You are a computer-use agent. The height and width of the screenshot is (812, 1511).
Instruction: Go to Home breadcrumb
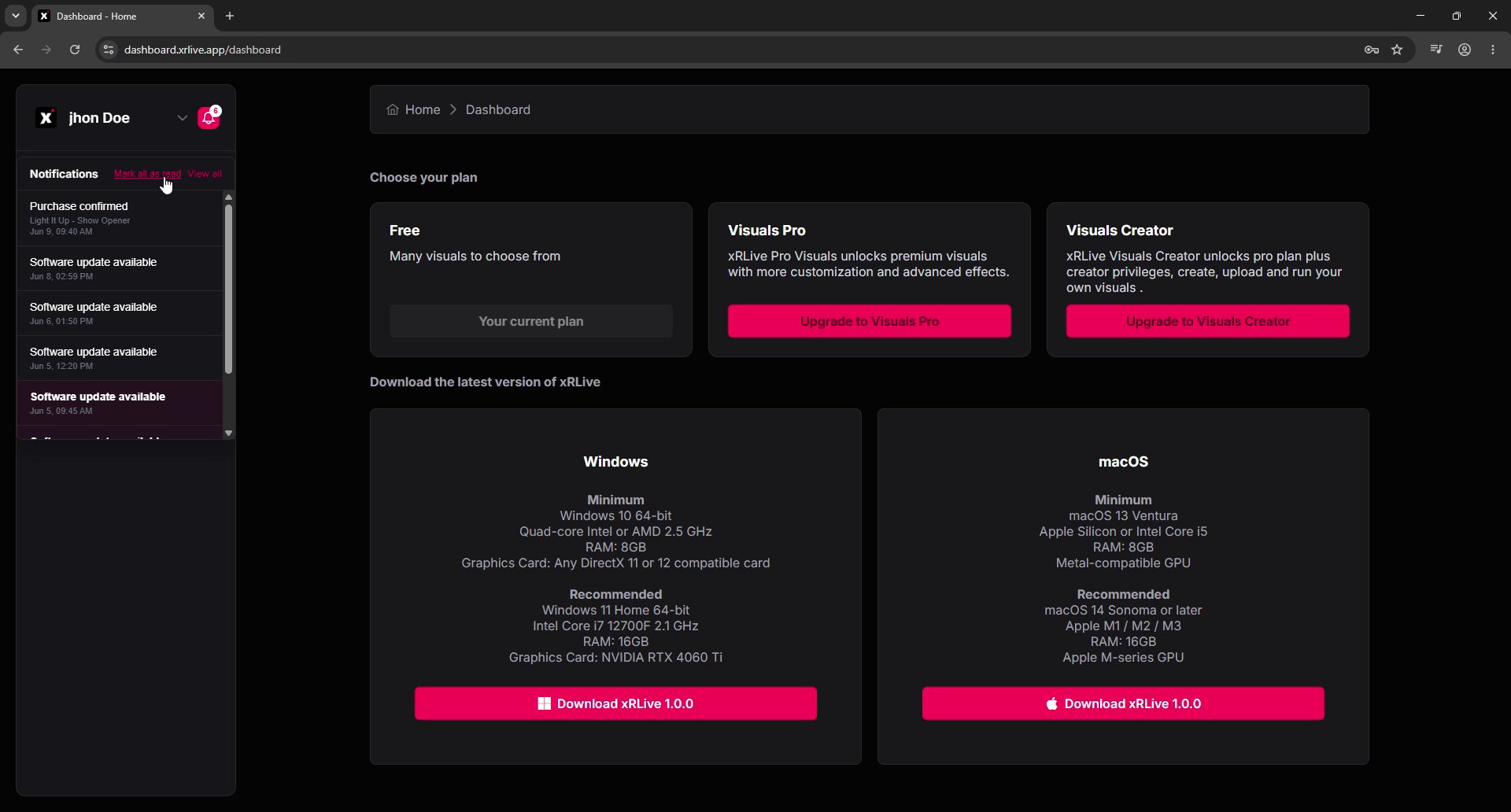(x=423, y=109)
